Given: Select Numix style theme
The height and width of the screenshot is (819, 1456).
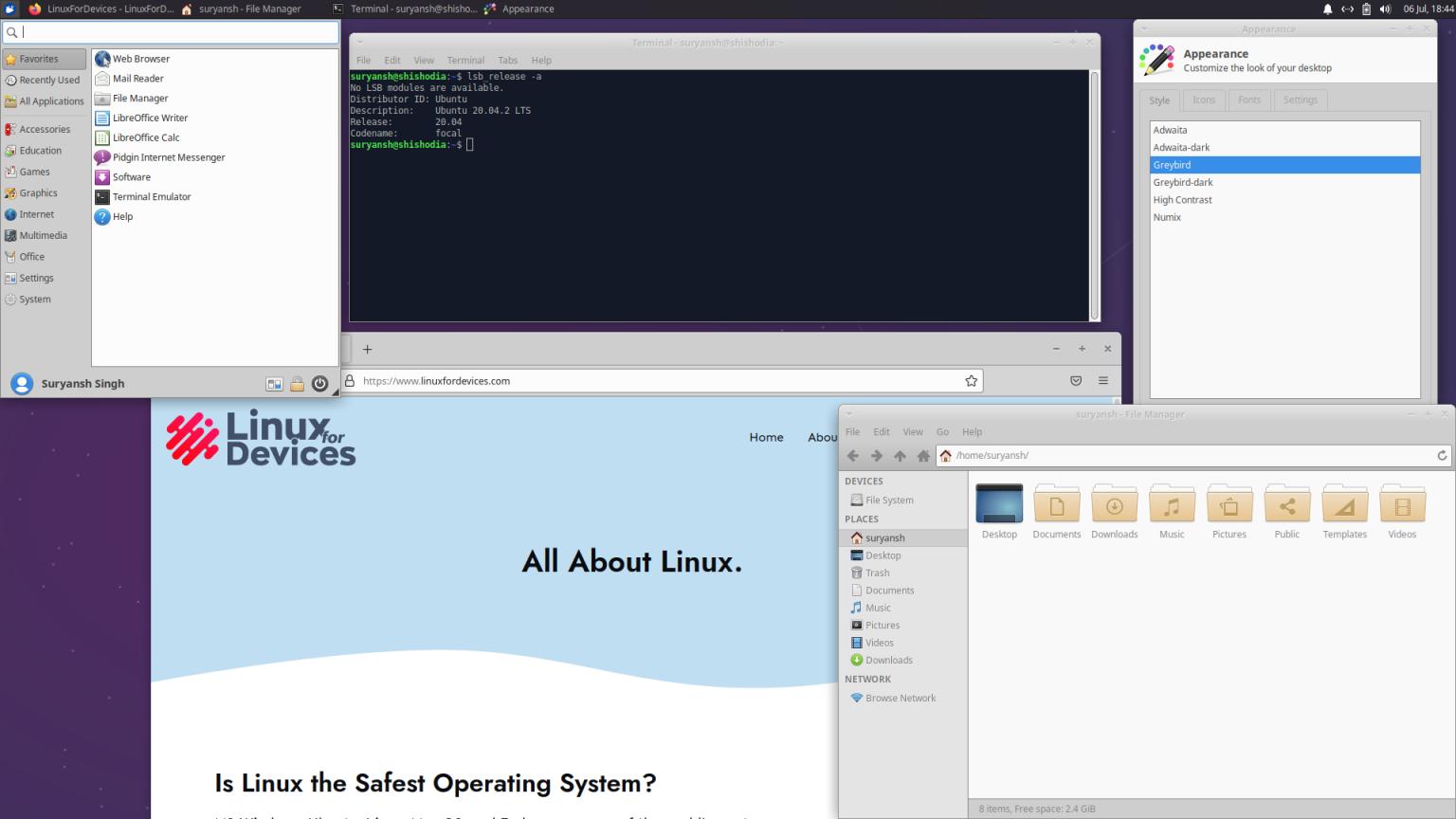Looking at the screenshot, I should coord(1284,217).
